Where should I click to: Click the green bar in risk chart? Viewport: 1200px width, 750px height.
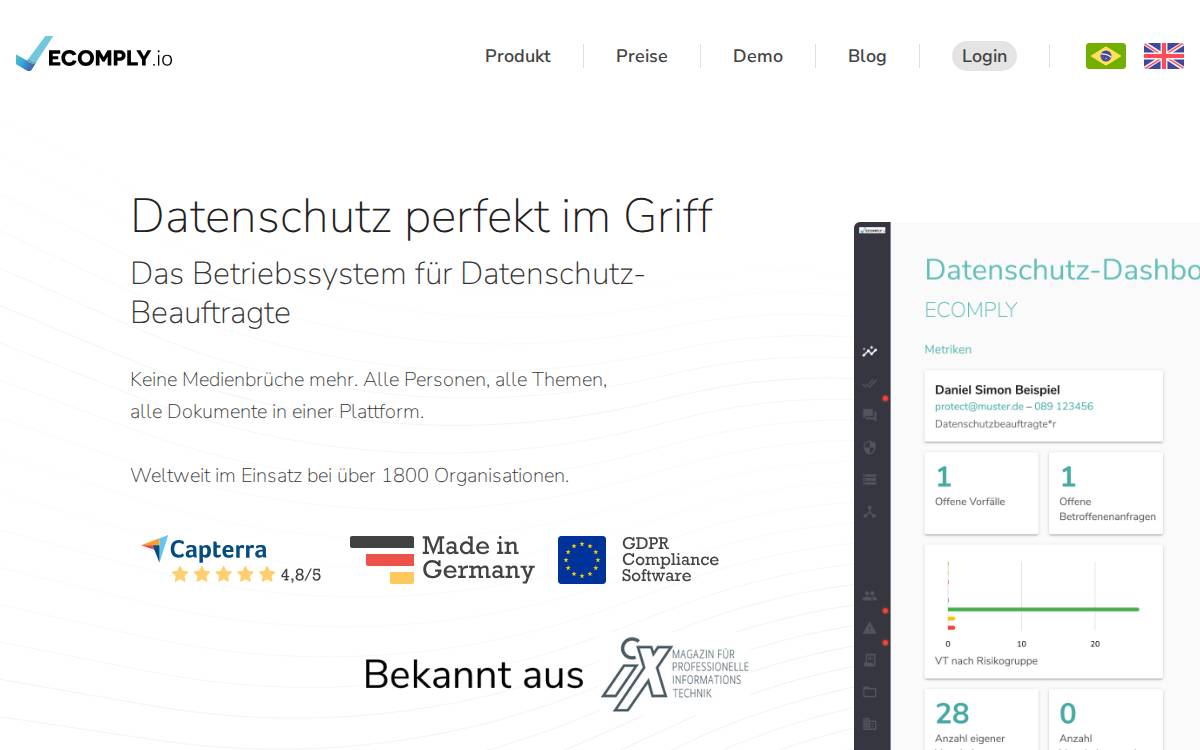[1043, 609]
